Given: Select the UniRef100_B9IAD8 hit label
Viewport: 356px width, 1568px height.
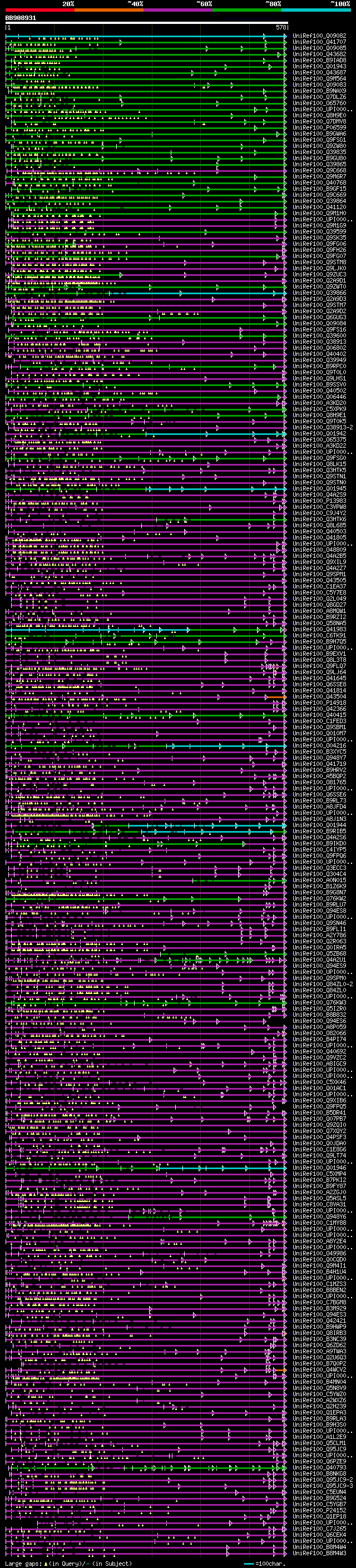Looking at the screenshot, I should coord(319,60).
